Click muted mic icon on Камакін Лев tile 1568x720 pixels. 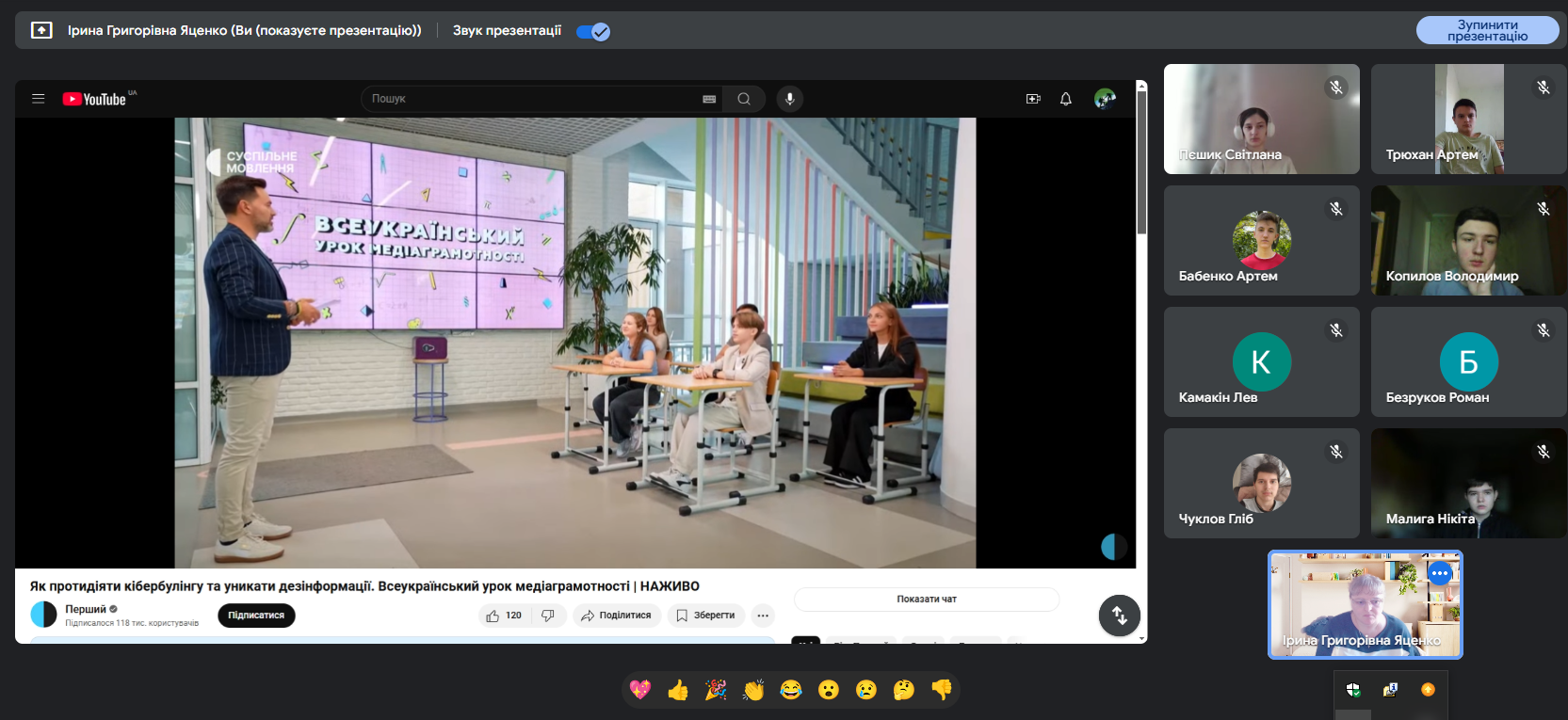click(x=1336, y=330)
